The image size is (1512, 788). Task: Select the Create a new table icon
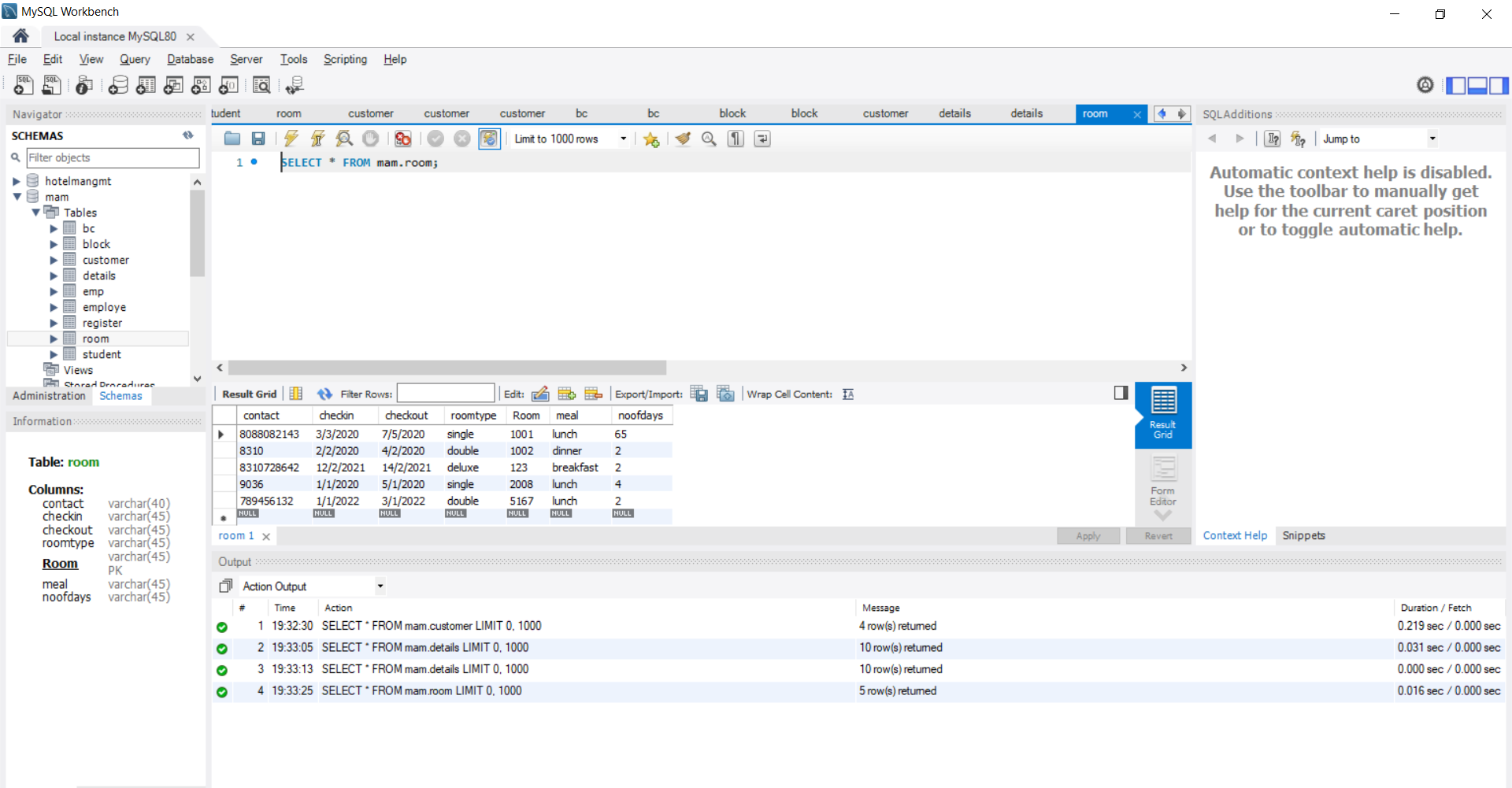(146, 85)
